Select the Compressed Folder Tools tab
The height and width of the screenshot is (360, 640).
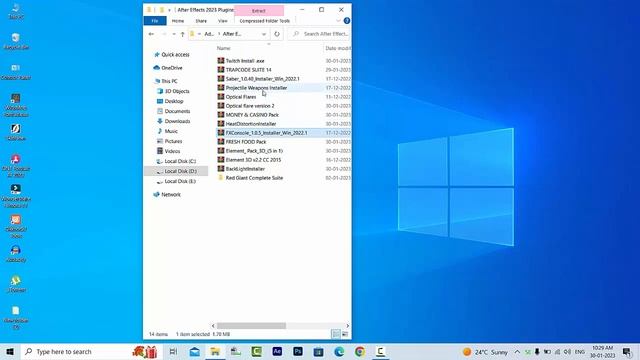pyautogui.click(x=264, y=21)
